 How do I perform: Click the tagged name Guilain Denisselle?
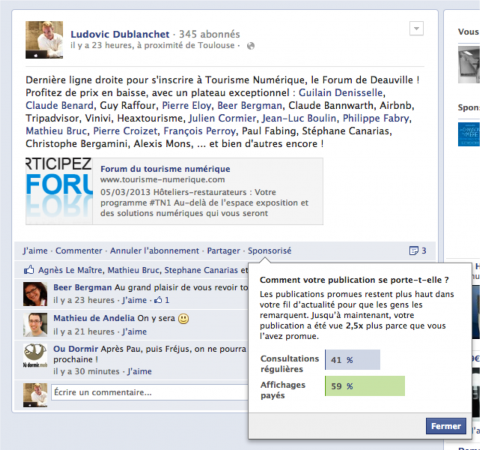click(341, 93)
